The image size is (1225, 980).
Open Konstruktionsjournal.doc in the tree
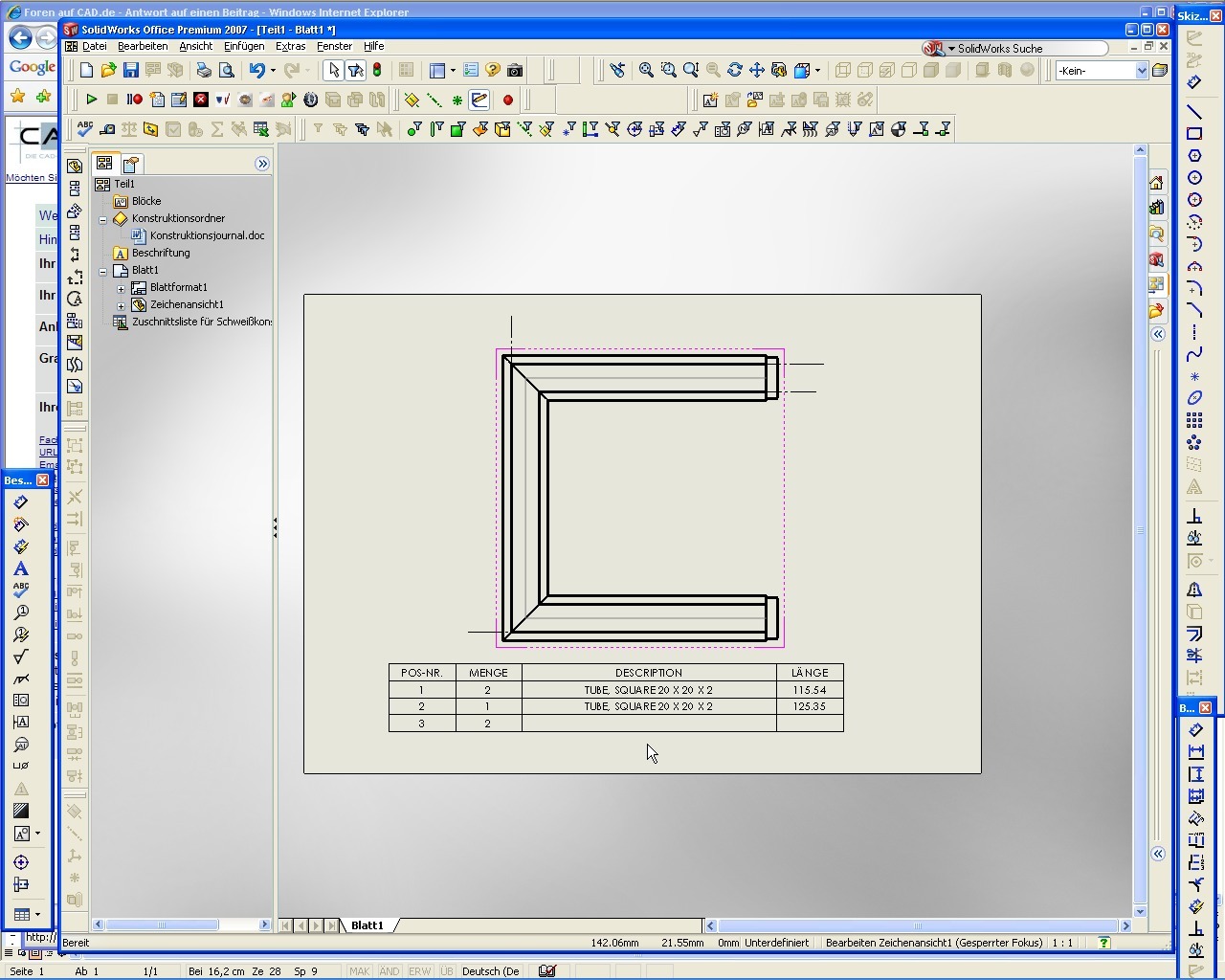click(x=206, y=235)
